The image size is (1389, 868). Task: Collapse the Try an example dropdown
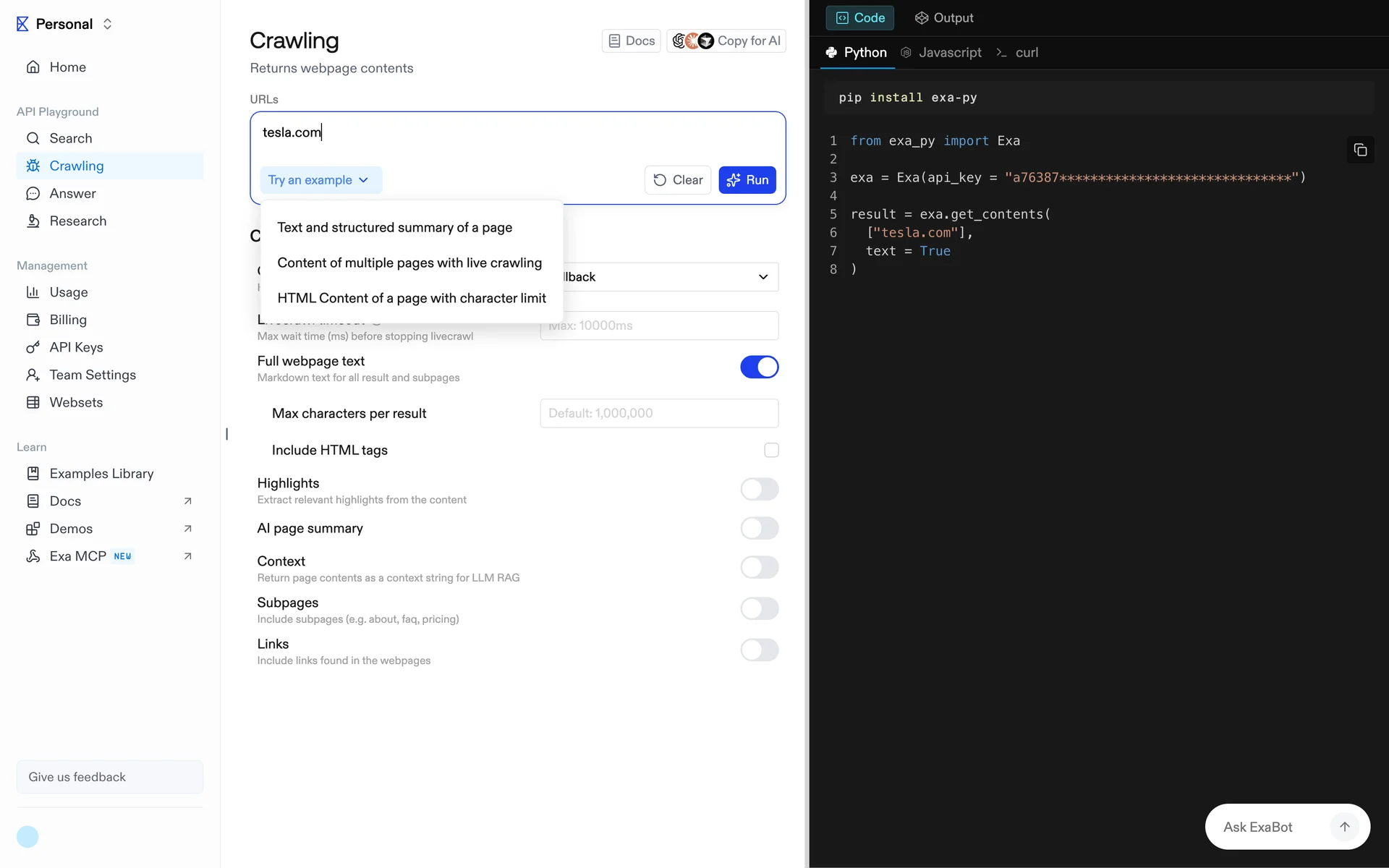point(319,180)
